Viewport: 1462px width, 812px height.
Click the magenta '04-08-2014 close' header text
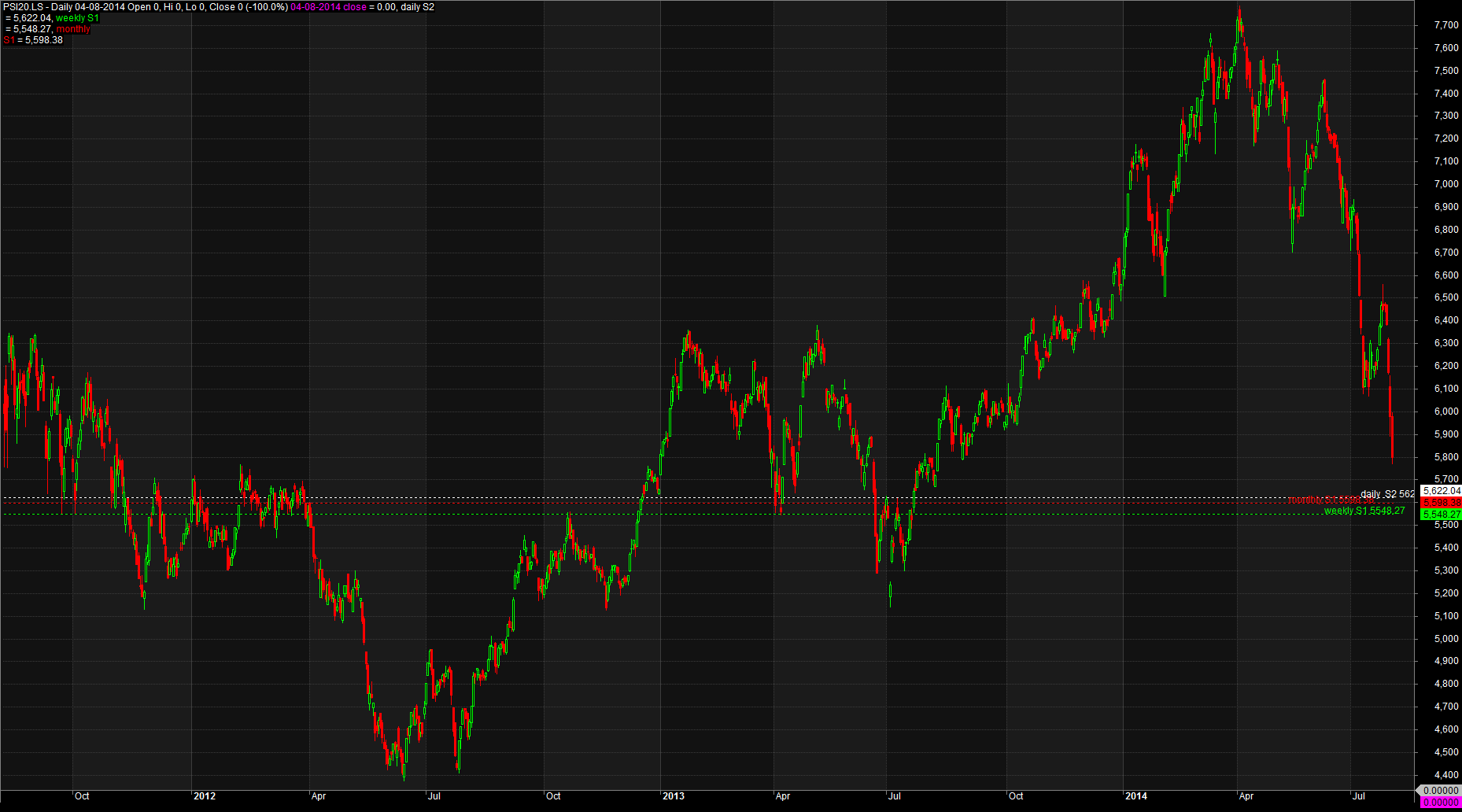pyautogui.click(x=328, y=7)
